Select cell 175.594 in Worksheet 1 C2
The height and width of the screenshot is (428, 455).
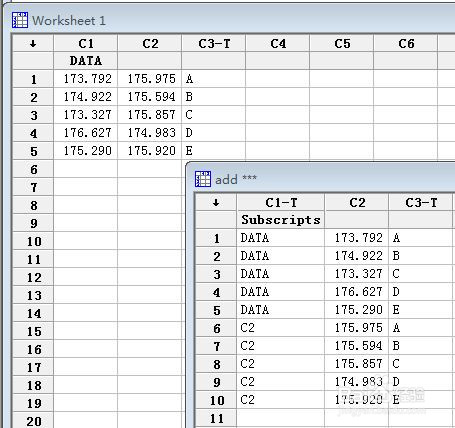point(150,97)
